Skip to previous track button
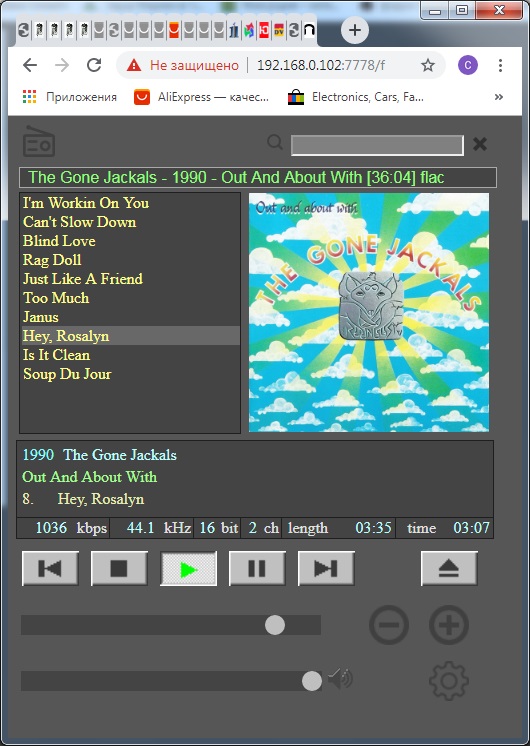The height and width of the screenshot is (746, 530). [x=50, y=569]
